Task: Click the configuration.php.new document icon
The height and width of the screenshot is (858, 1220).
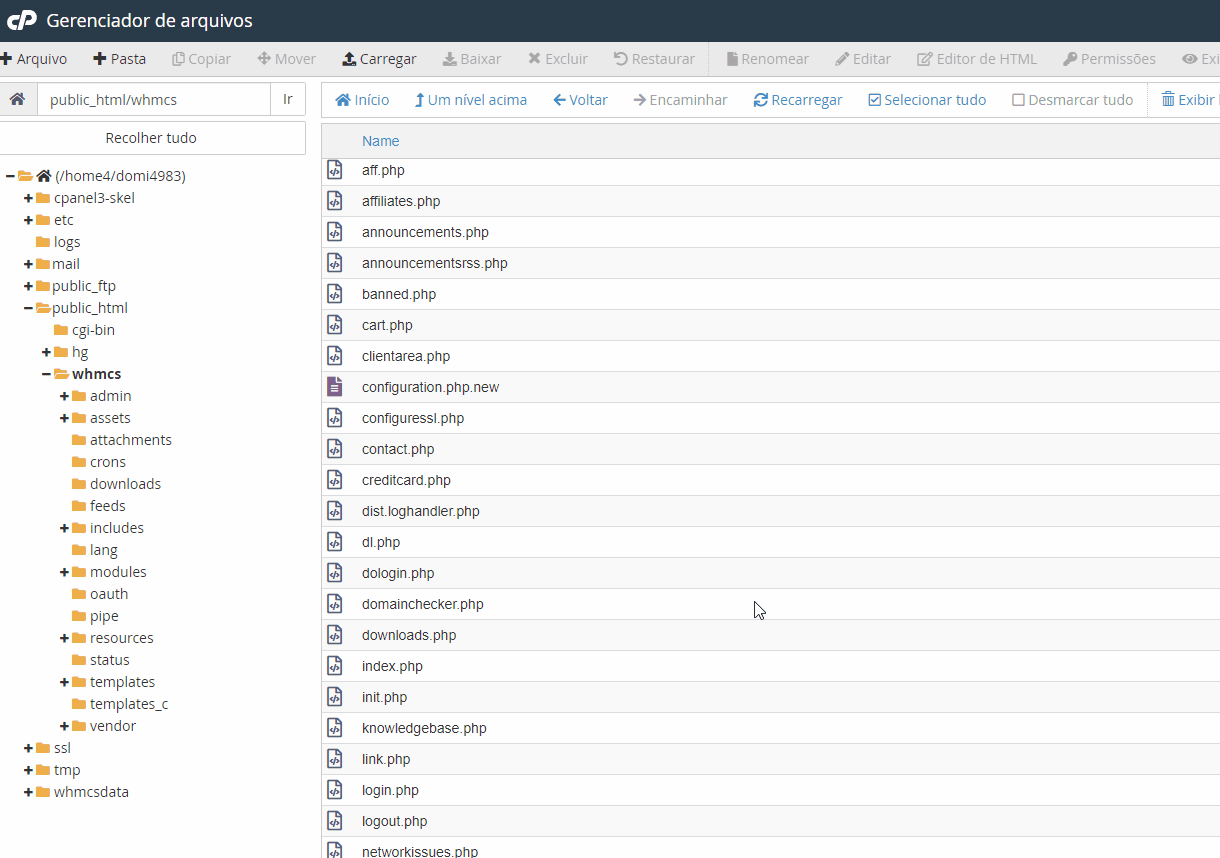Action: (x=335, y=387)
